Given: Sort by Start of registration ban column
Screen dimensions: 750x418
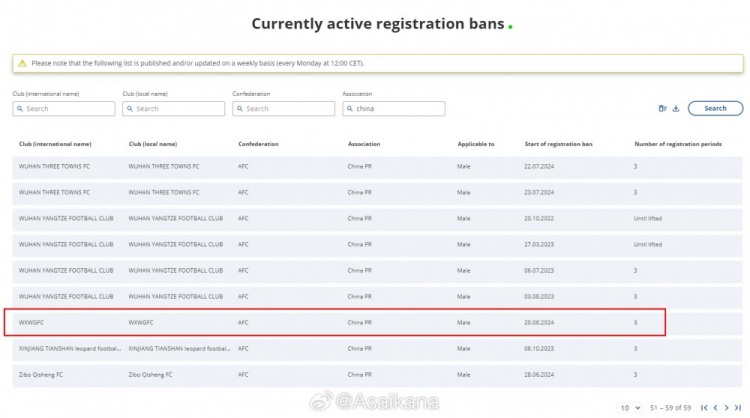Looking at the screenshot, I should pos(558,144).
